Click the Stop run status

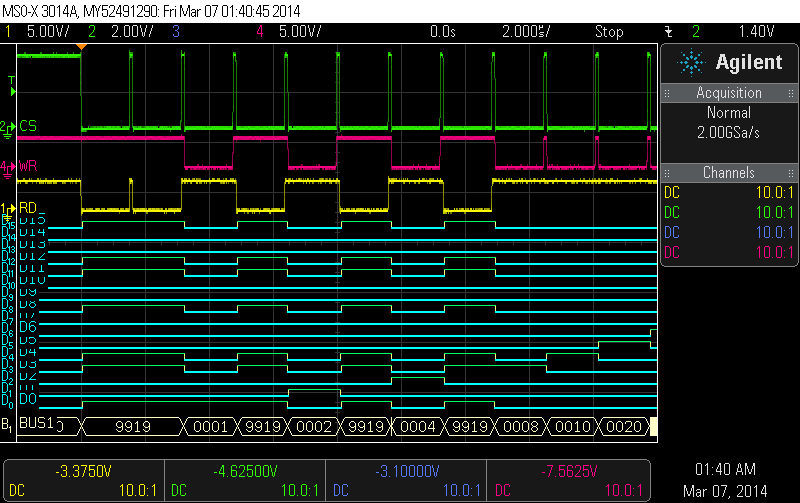pyautogui.click(x=609, y=32)
